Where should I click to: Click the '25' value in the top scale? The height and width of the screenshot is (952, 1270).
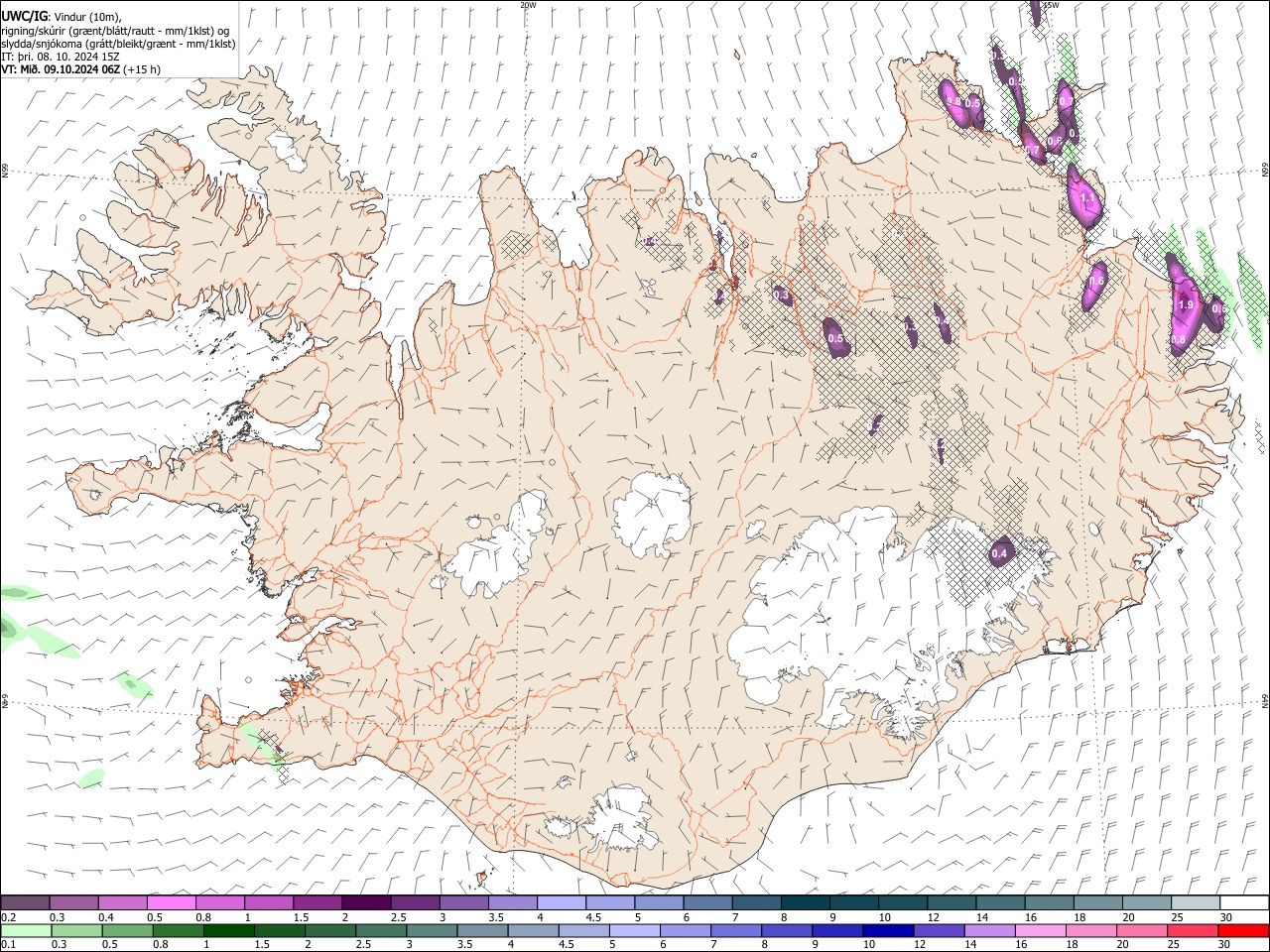[1177, 917]
